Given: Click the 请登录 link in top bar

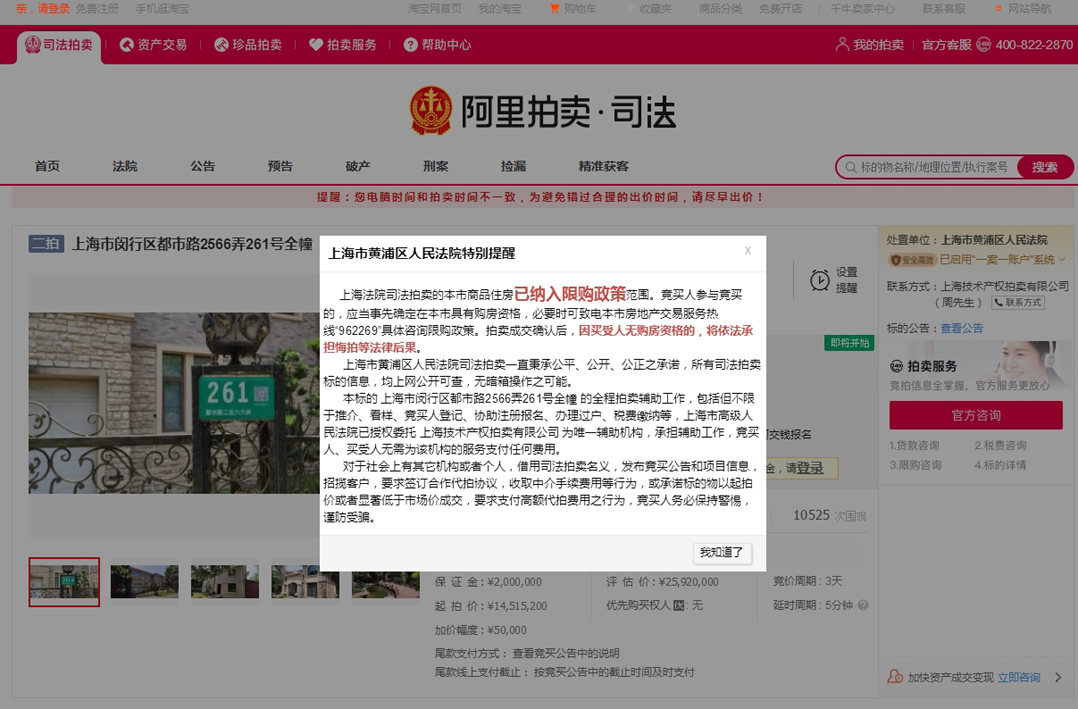Looking at the screenshot, I should 54,8.
